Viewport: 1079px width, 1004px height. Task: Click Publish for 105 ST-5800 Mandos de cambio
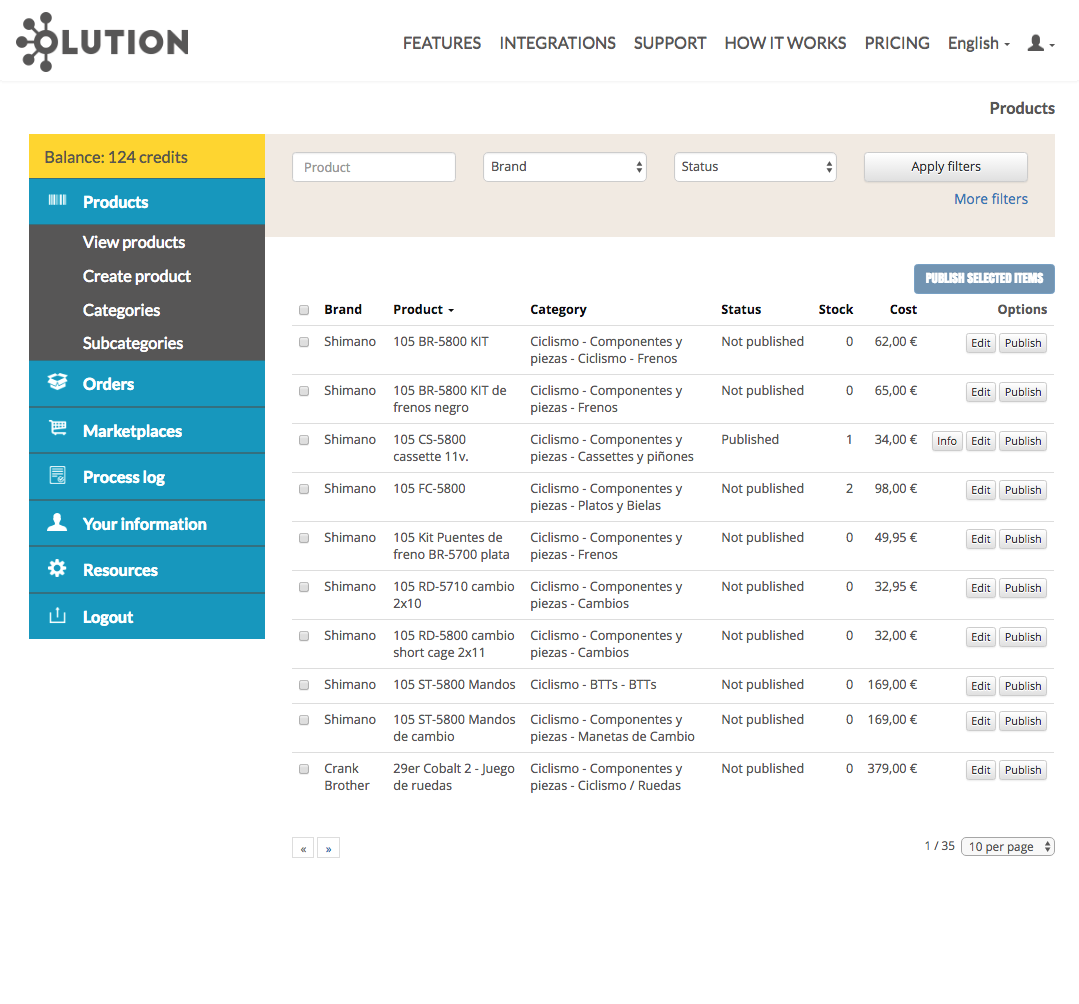1023,721
